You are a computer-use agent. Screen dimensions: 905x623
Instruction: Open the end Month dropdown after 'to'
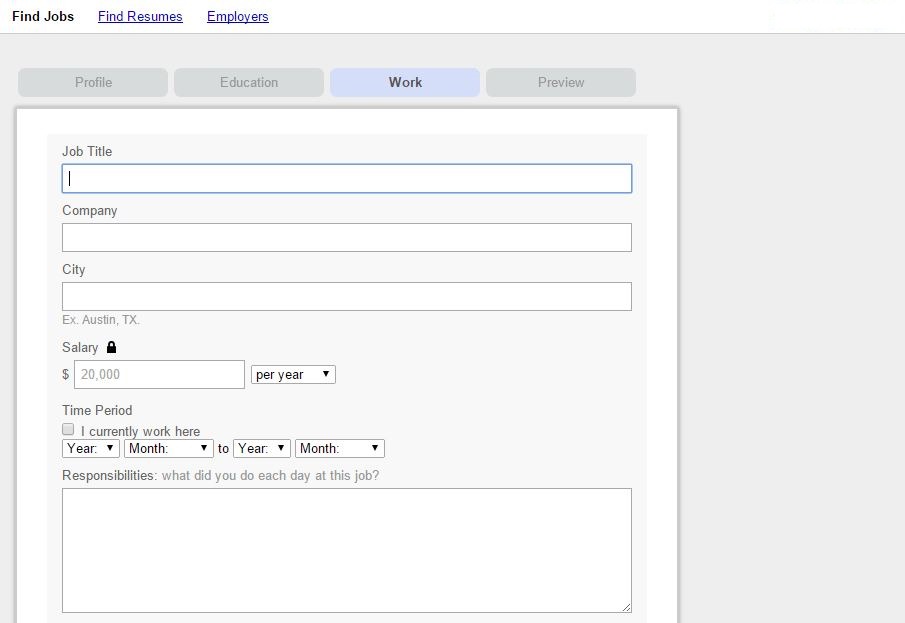[x=340, y=448]
